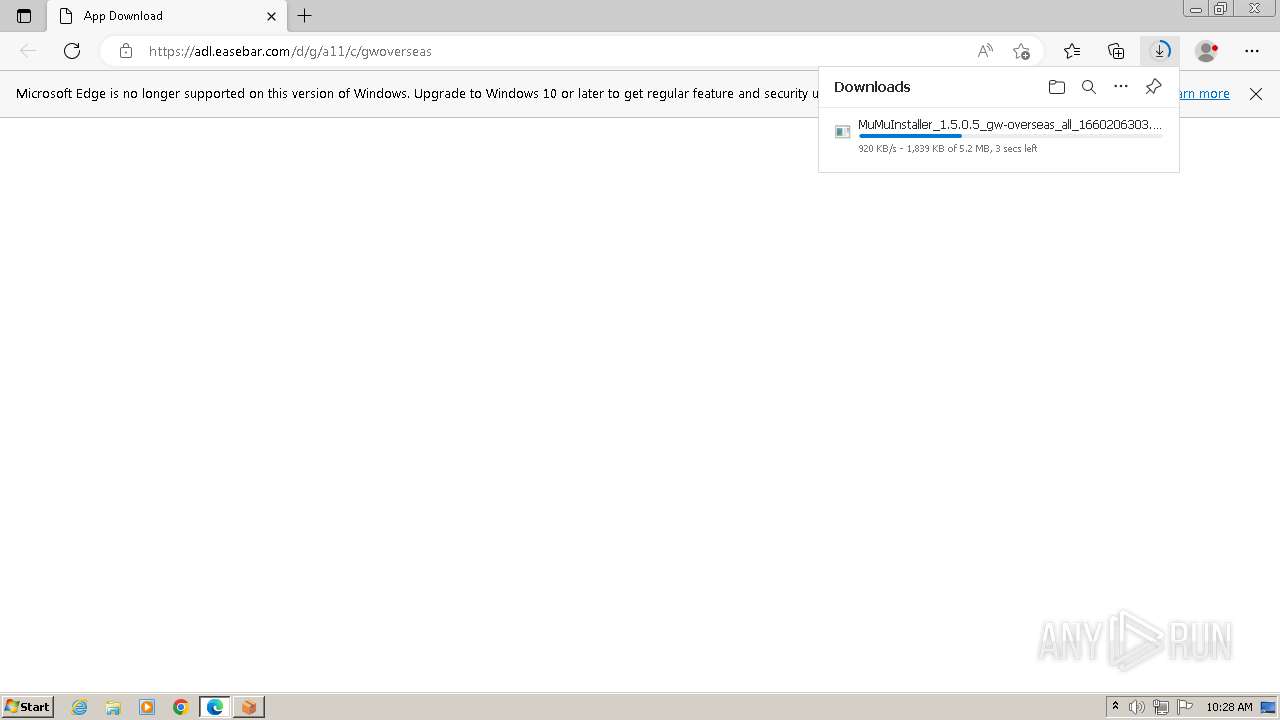View site information lock icon
Image resolution: width=1280 pixels, height=720 pixels.
click(125, 51)
